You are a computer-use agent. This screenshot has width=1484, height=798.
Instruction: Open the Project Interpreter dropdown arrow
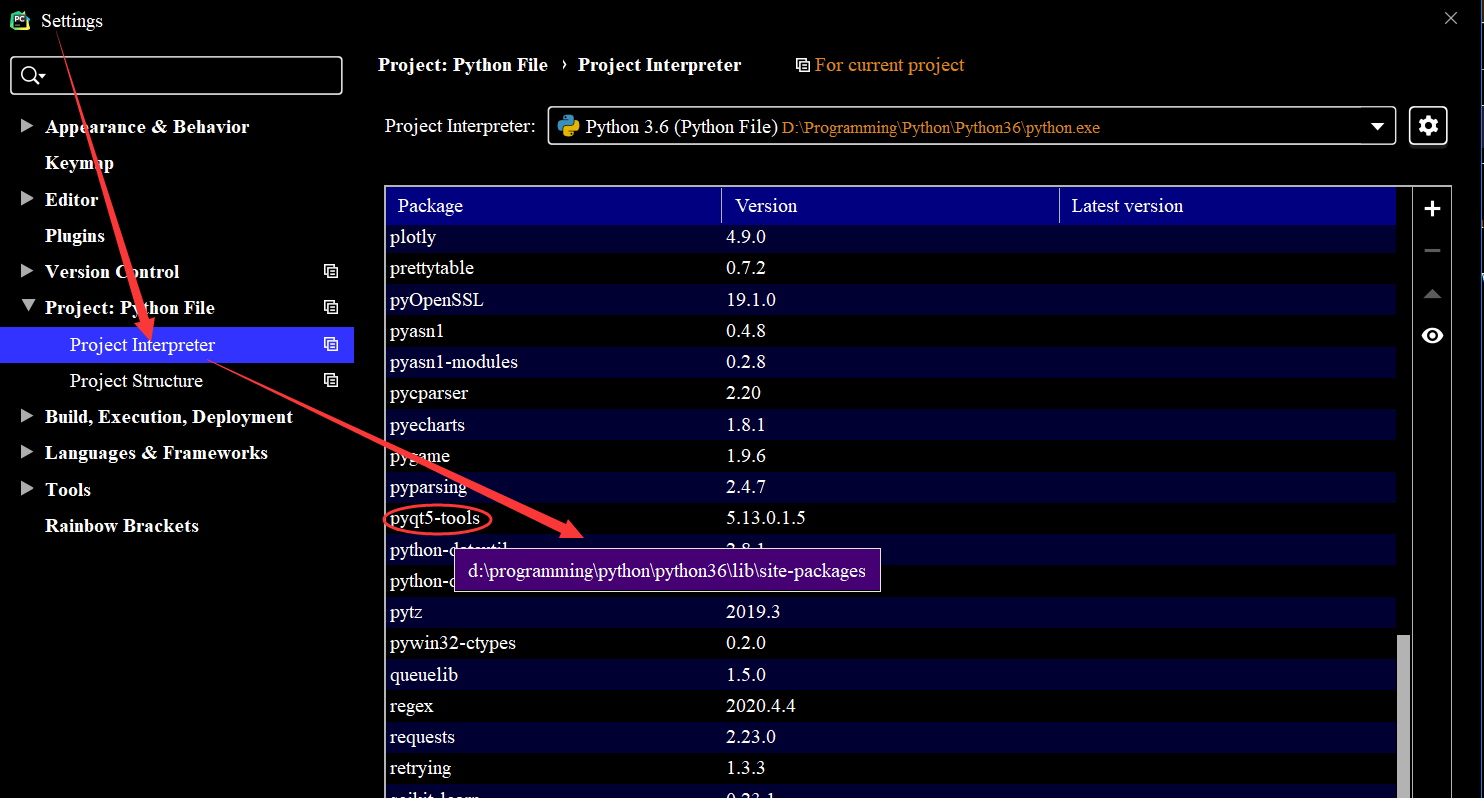(1377, 127)
